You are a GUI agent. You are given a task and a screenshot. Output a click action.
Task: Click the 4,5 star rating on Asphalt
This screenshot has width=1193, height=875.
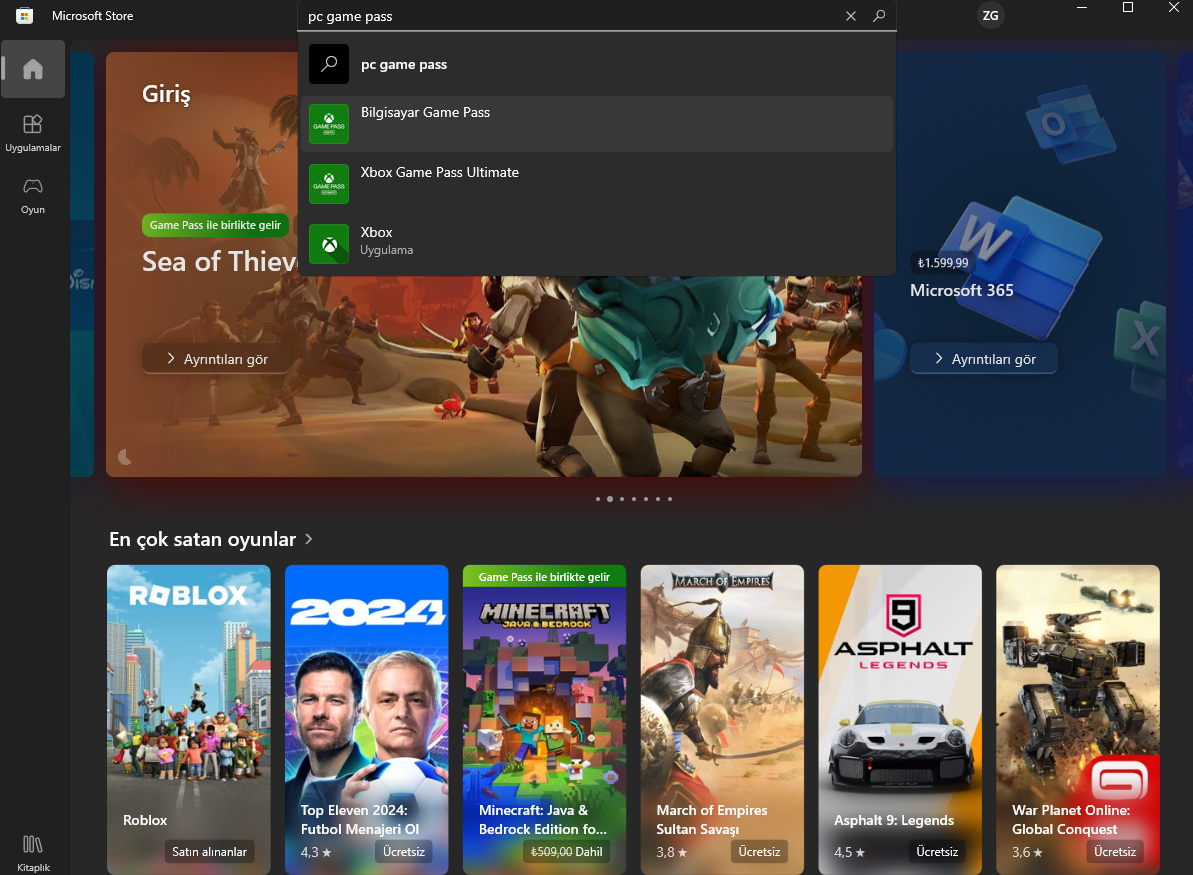click(849, 852)
